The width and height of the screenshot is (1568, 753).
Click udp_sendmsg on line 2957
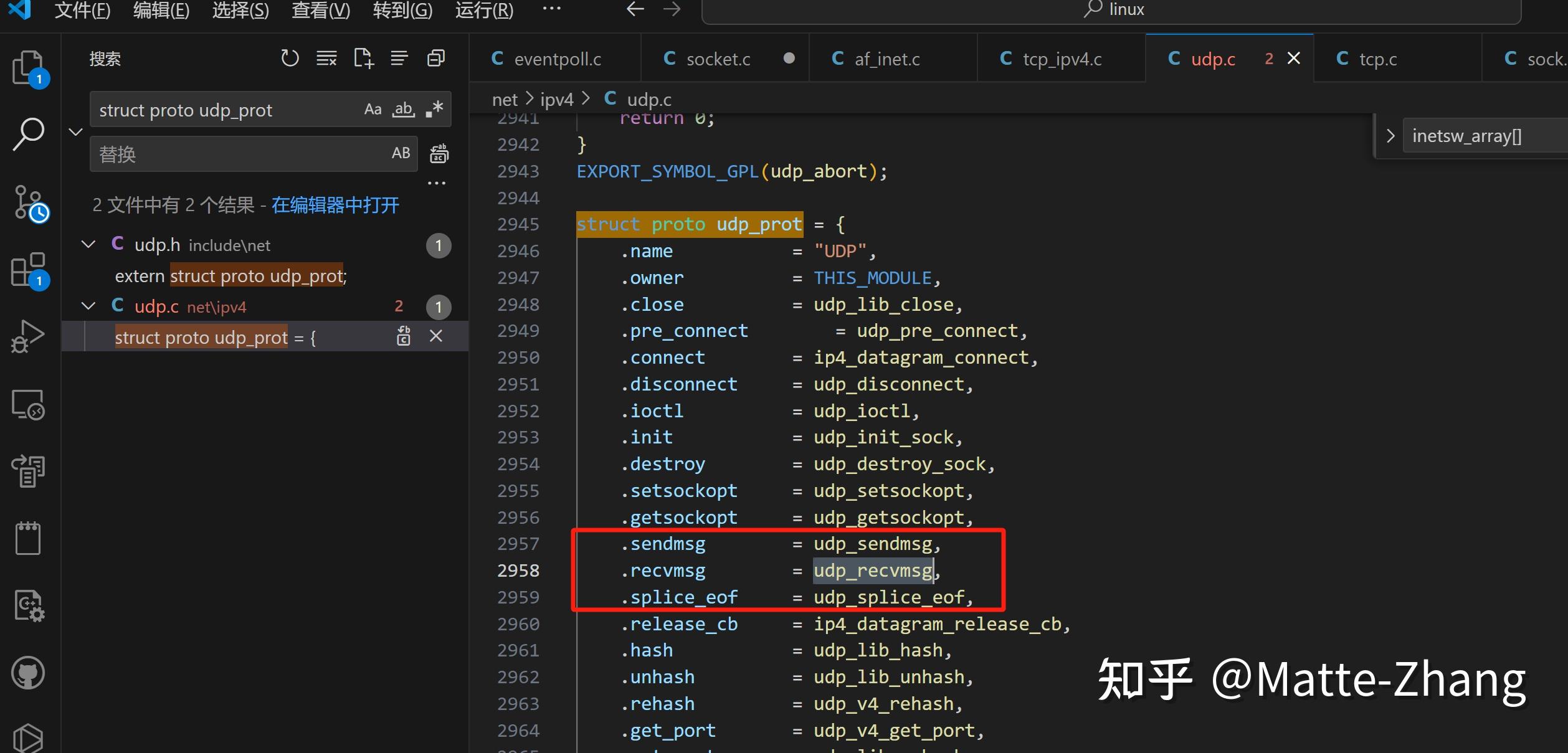point(873,544)
